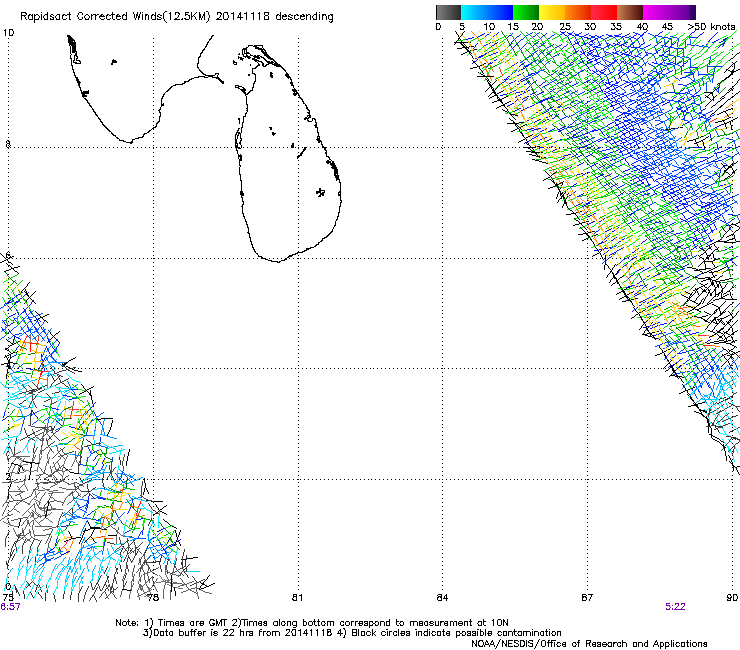Click the longitude label '81'
740x650 pixels.
click(297, 598)
